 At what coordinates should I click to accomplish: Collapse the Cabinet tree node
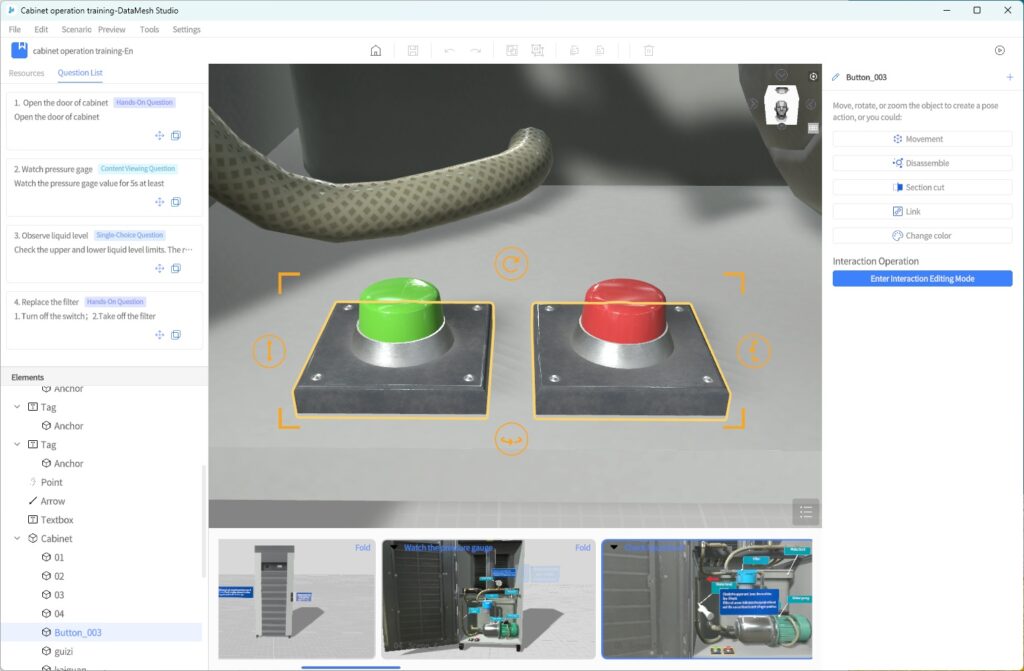click(17, 539)
